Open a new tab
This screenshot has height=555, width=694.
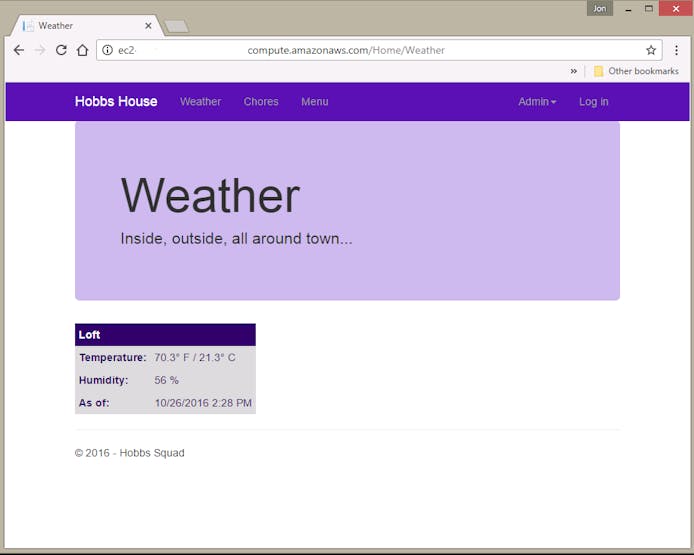(177, 26)
